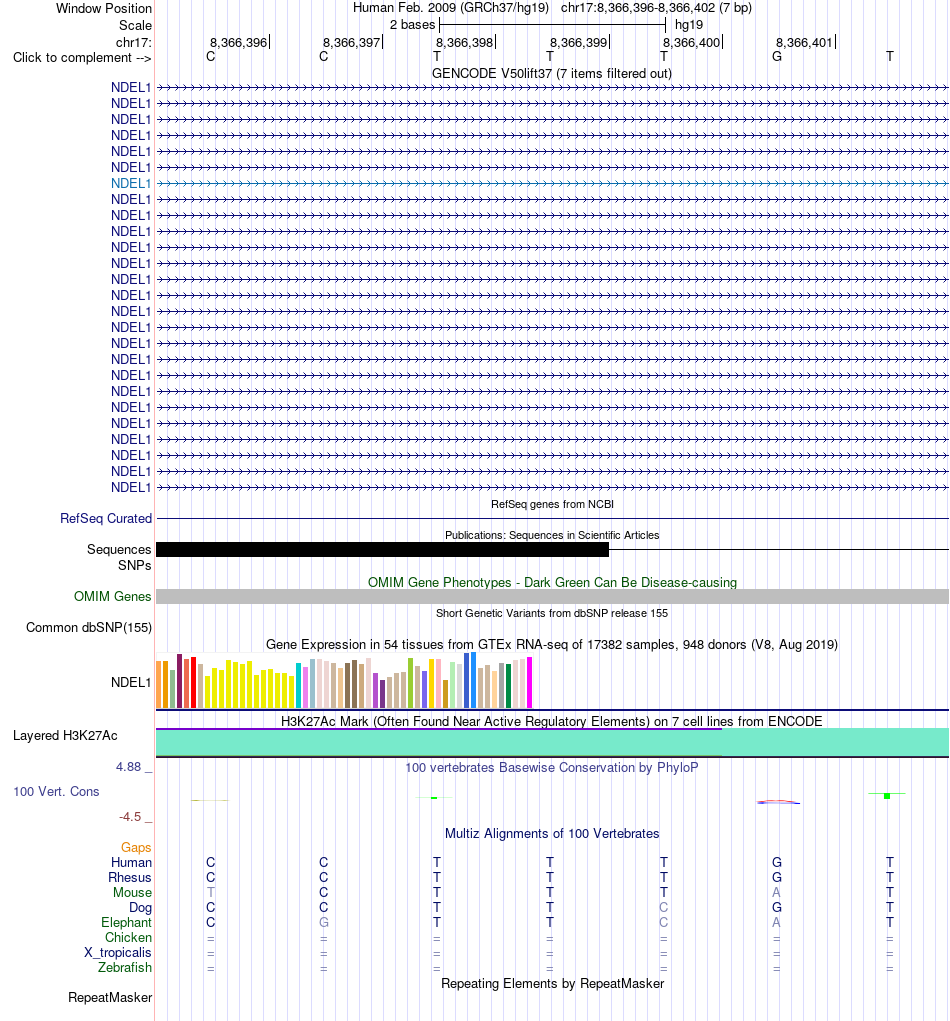Click the Gaps alignment row label
This screenshot has width=950, height=1021.
(x=136, y=847)
